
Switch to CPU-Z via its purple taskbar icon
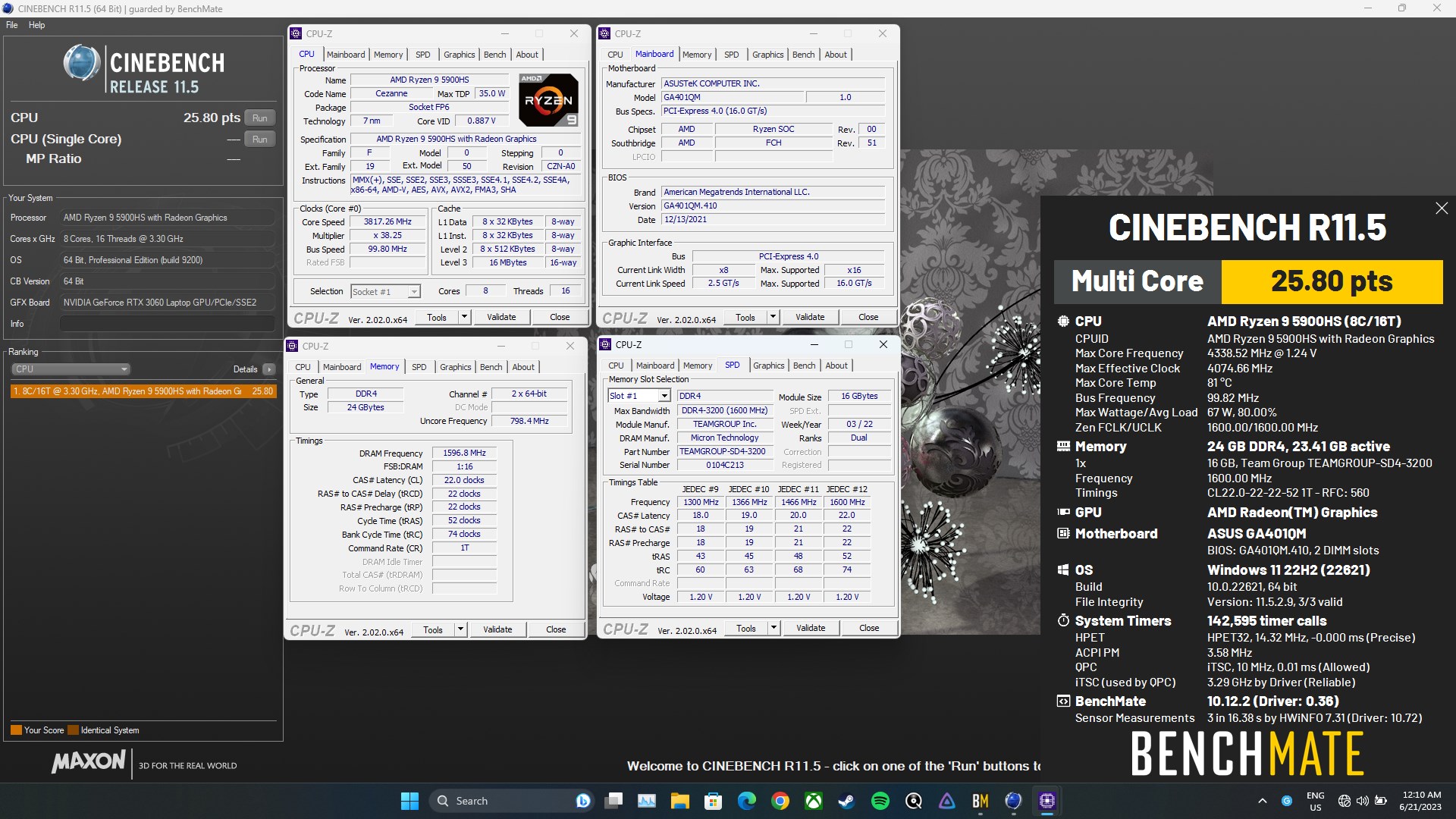[1047, 801]
